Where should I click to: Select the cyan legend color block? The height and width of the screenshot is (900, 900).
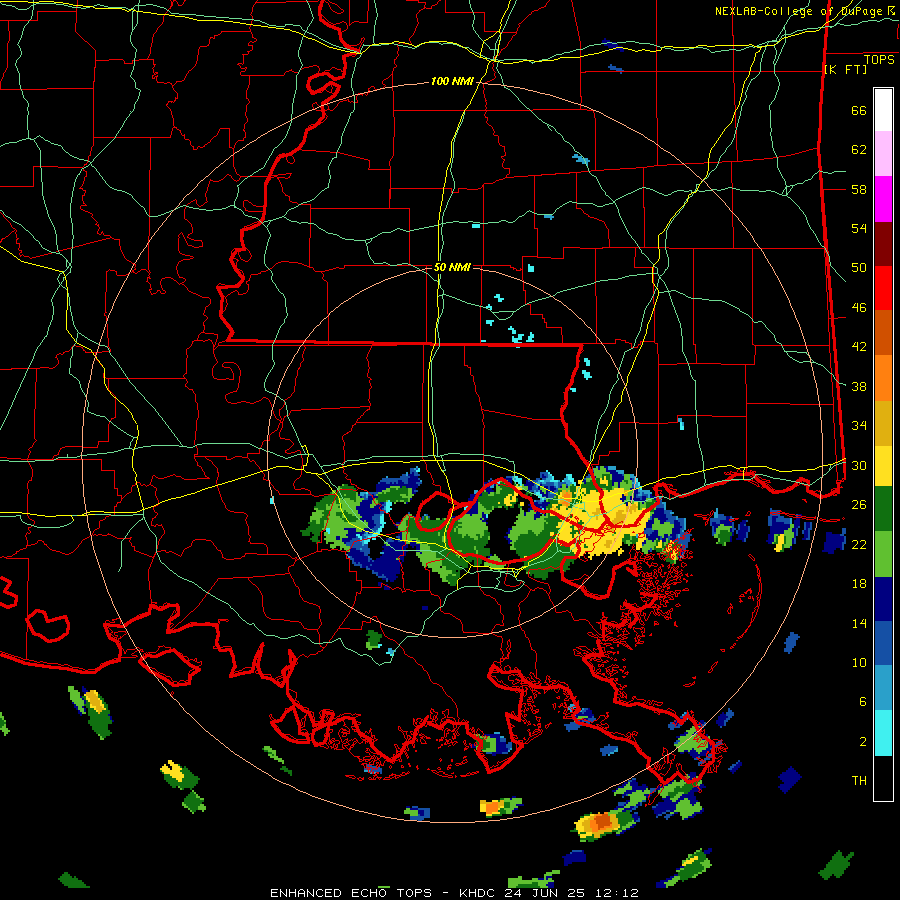tap(883, 733)
